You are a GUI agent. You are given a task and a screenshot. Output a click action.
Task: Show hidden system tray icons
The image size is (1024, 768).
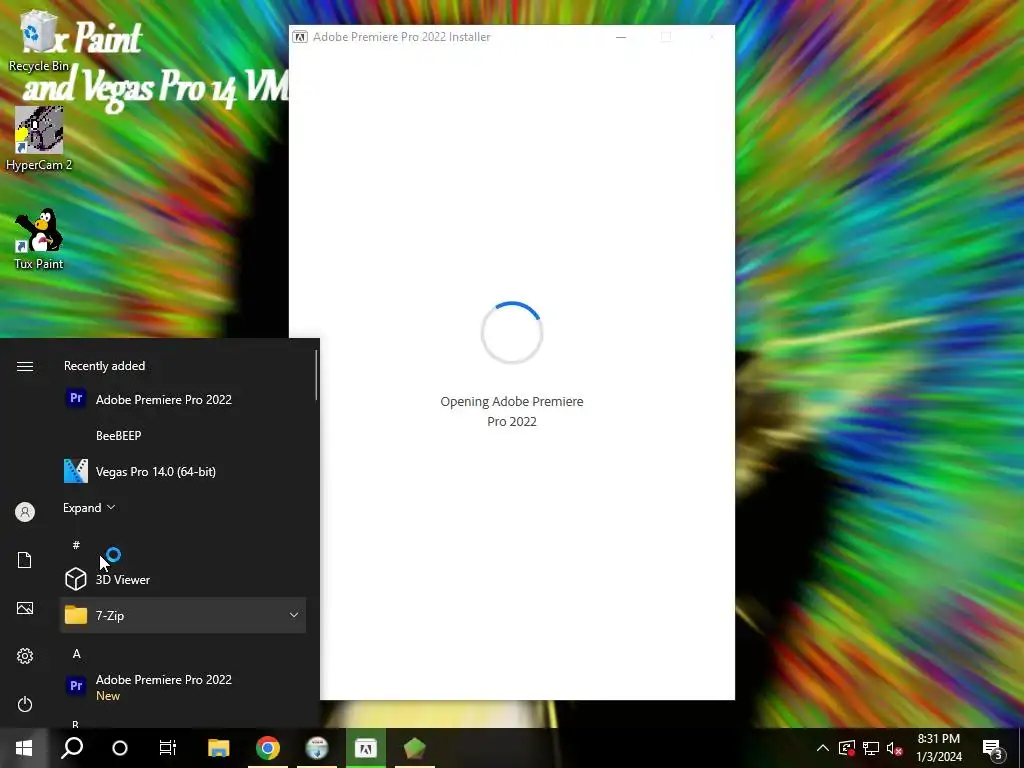823,748
